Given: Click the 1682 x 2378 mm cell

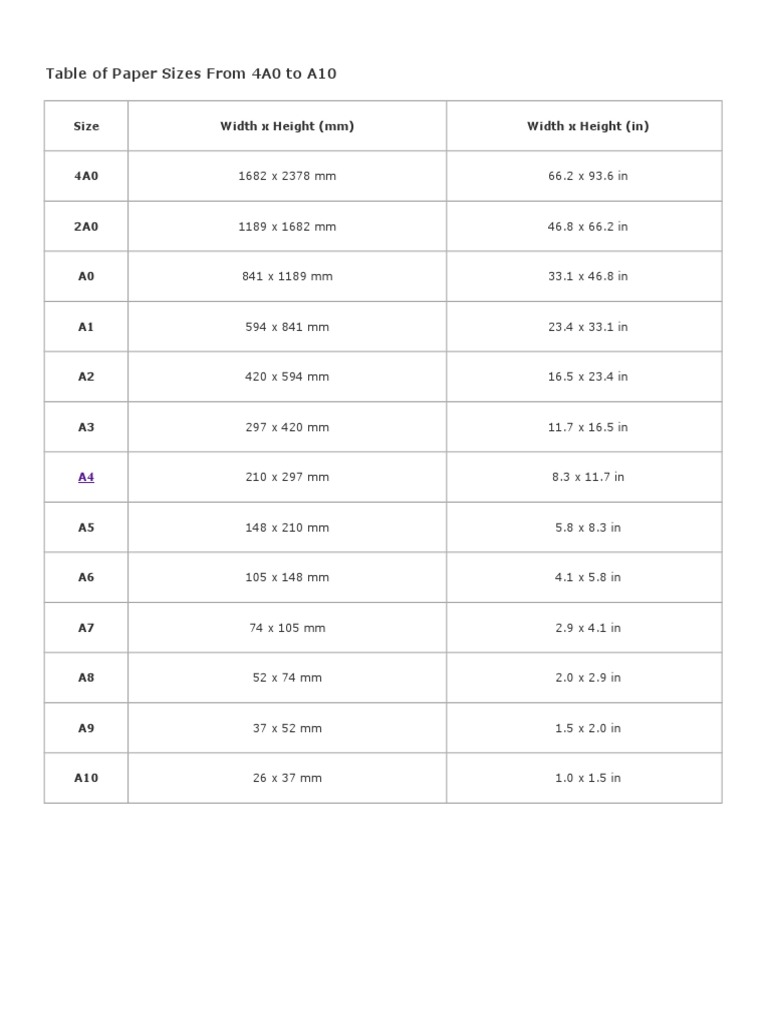Looking at the screenshot, I should tap(287, 176).
